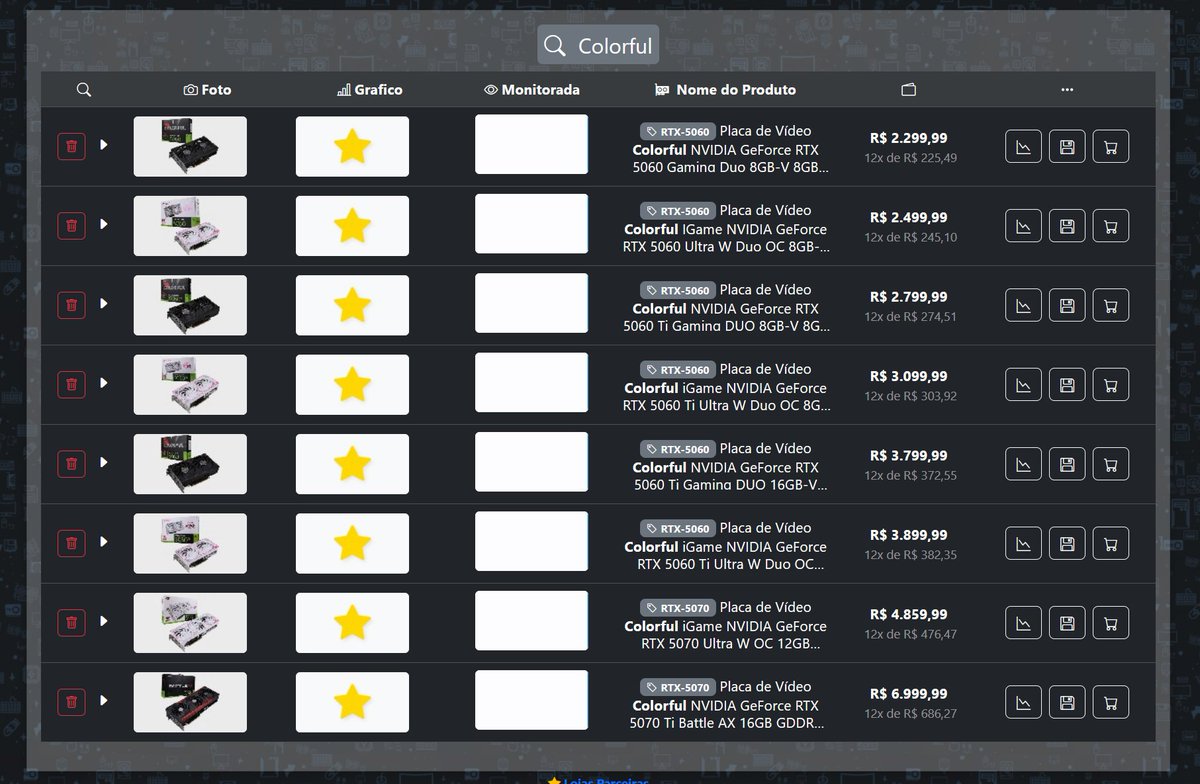Expand the R$ 4.859,99 product row
This screenshot has width=1200, height=784.
tap(104, 621)
